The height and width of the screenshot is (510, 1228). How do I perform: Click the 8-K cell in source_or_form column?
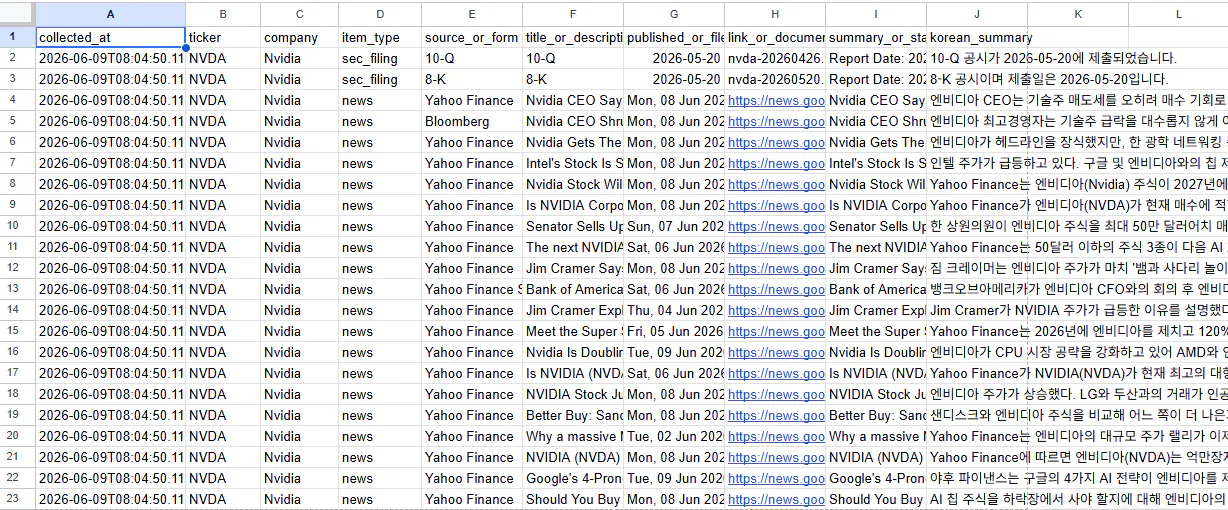[x=472, y=79]
